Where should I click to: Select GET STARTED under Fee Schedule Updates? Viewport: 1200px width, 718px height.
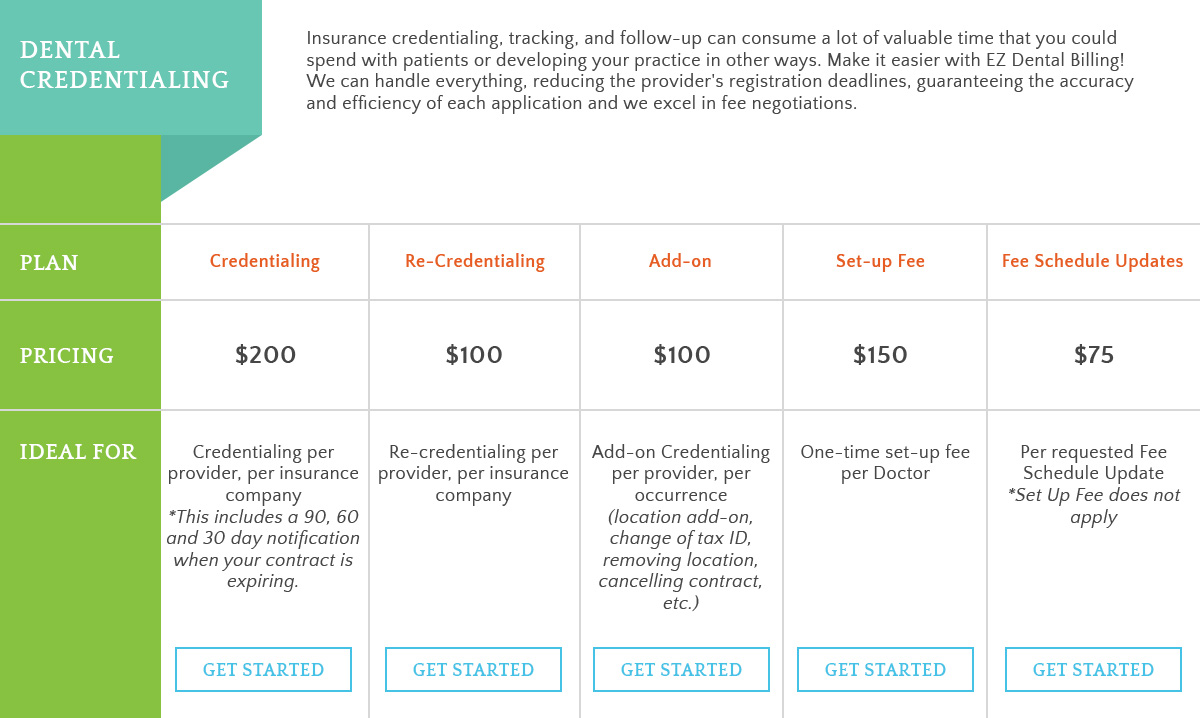1093,669
